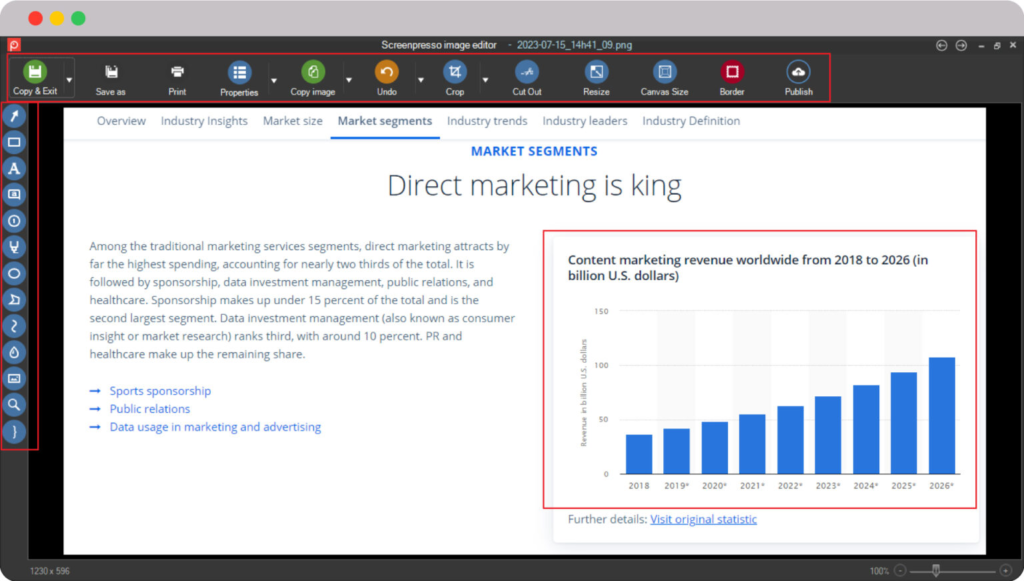Viewport: 1024px width, 581px height.
Task: Activate the Magnifier tool
Action: coord(15,405)
